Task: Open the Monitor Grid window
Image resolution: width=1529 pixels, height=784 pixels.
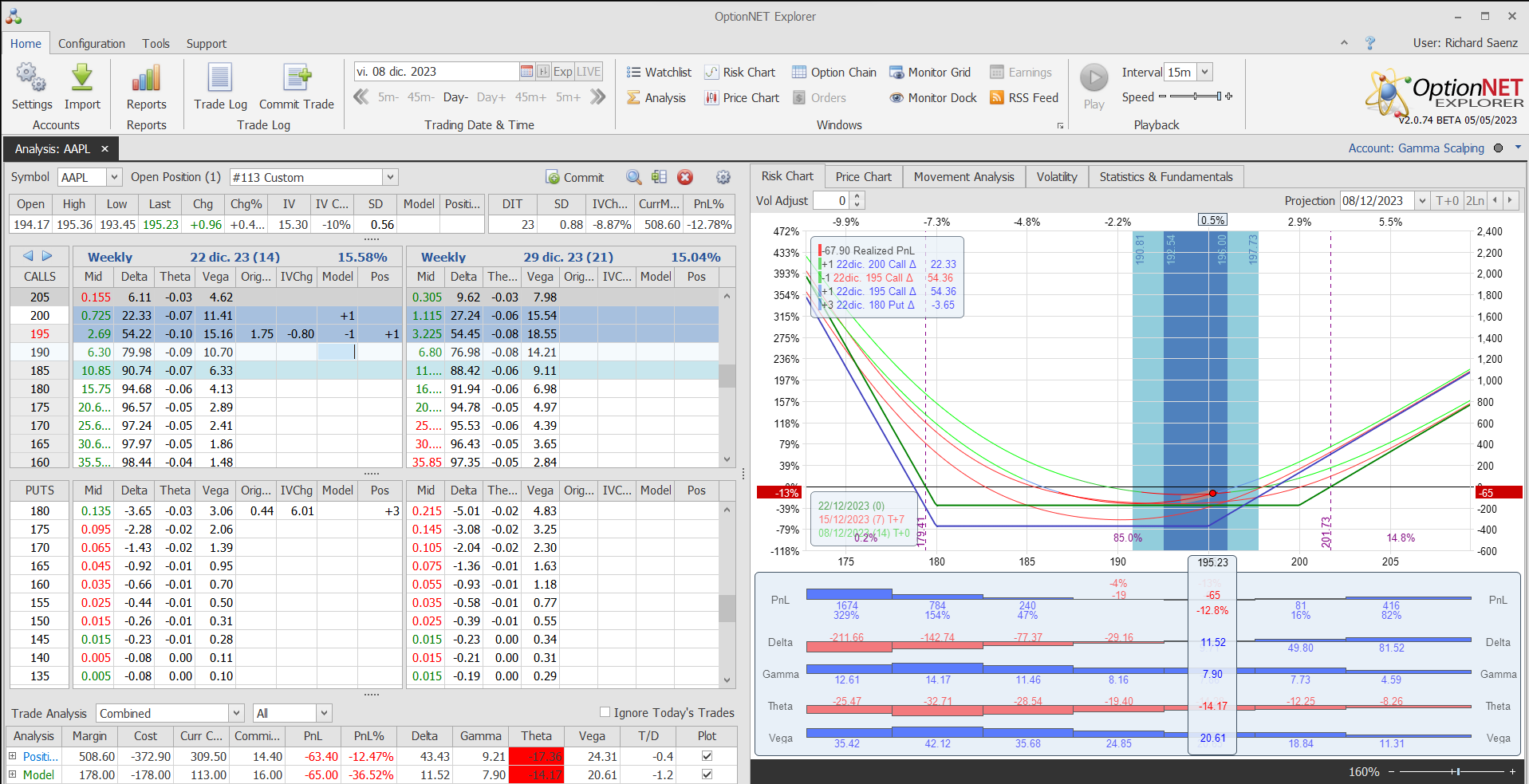Action: 930,73
